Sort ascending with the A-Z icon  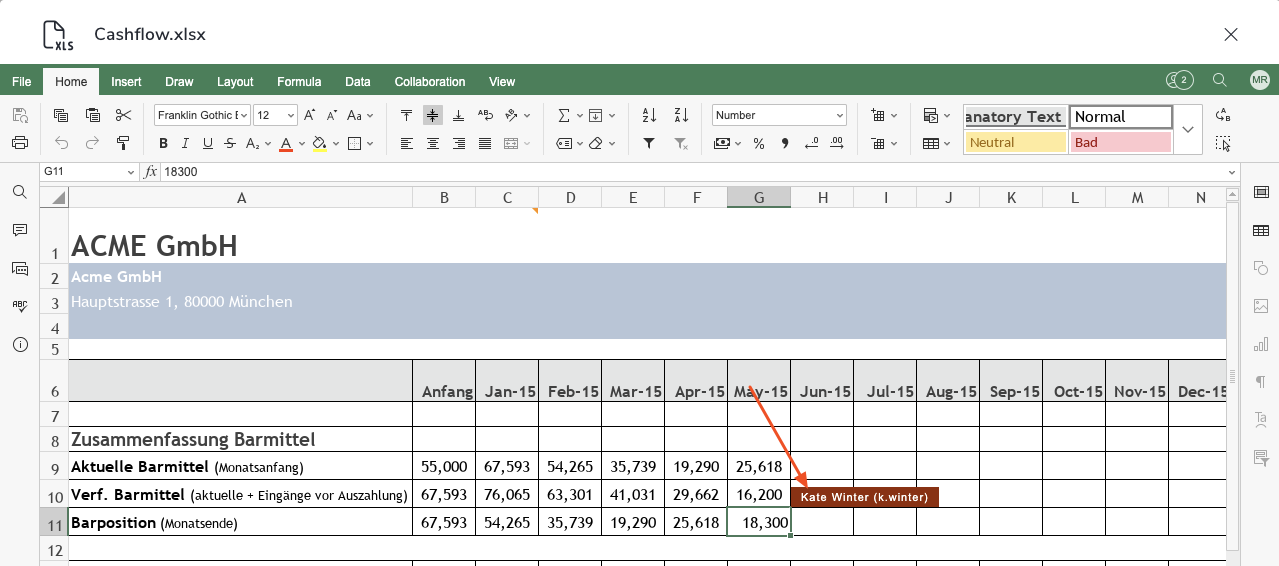649,115
